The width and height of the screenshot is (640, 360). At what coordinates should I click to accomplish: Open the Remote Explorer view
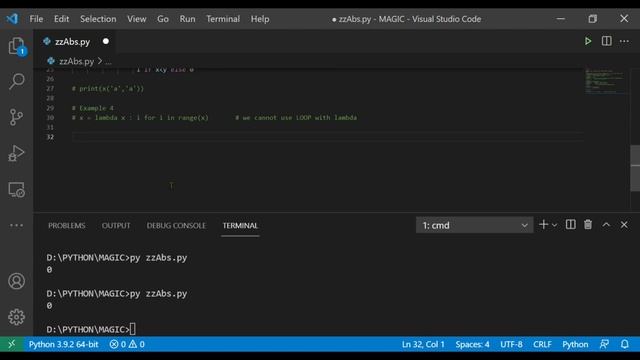click(16, 189)
